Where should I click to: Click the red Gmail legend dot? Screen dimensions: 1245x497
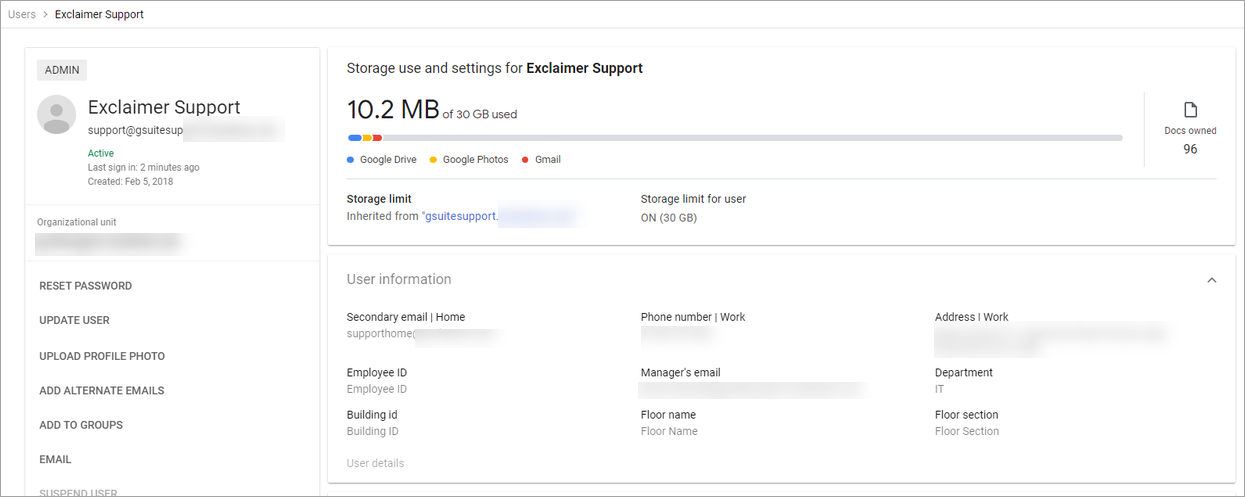526,160
